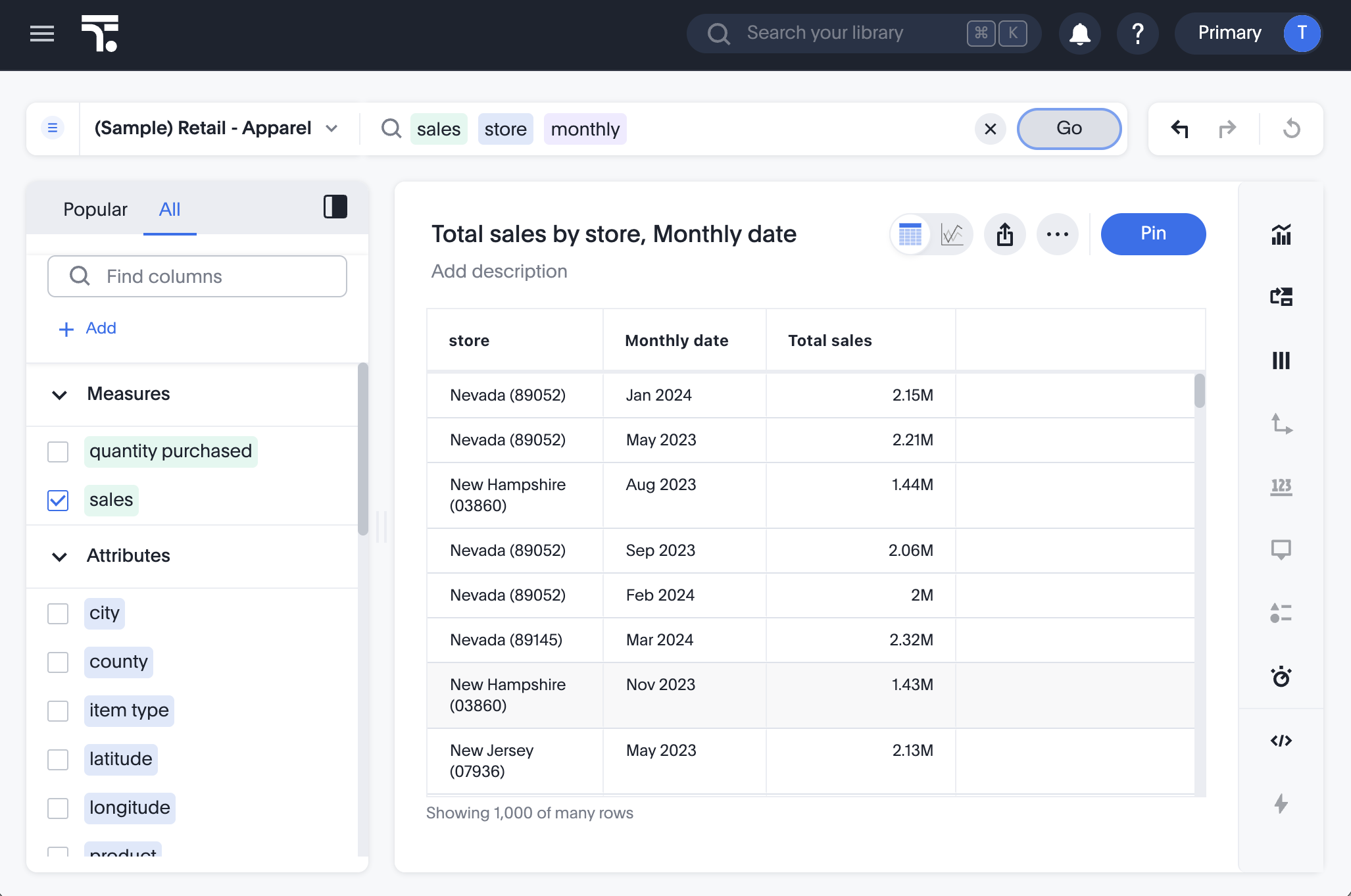Open the tooltip/comment settings icon
This screenshot has width=1351, height=896.
pos(1281,550)
